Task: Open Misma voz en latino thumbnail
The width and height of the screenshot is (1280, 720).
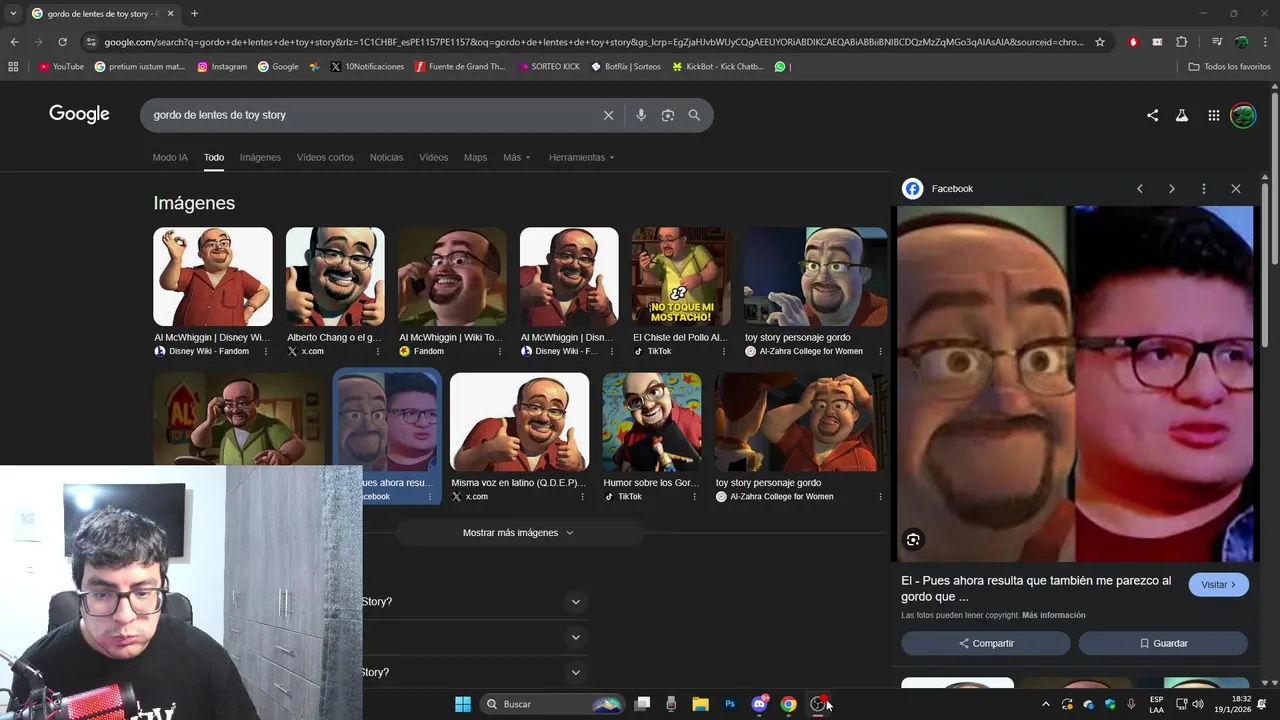Action: click(x=519, y=422)
